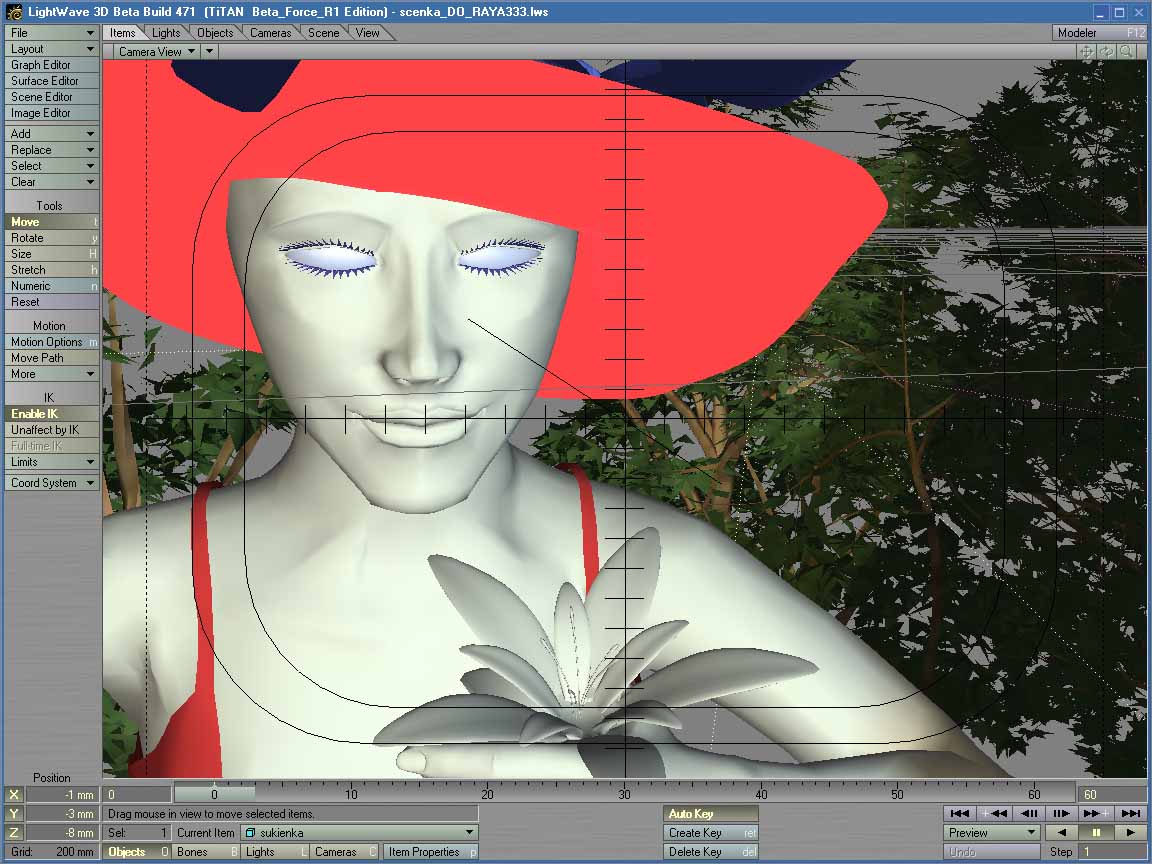The height and width of the screenshot is (864, 1152).
Task: Click Delete Key button
Action: [710, 852]
